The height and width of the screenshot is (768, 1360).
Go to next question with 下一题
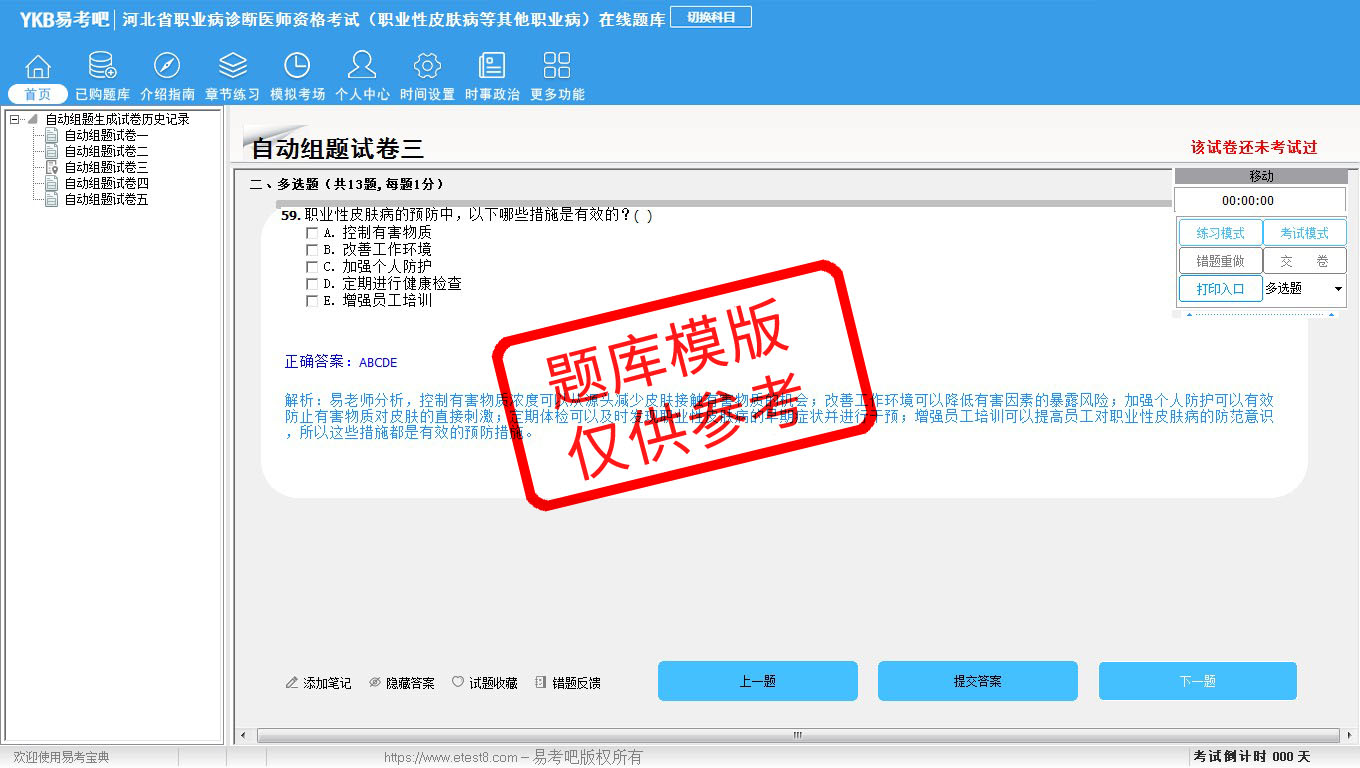(1197, 681)
